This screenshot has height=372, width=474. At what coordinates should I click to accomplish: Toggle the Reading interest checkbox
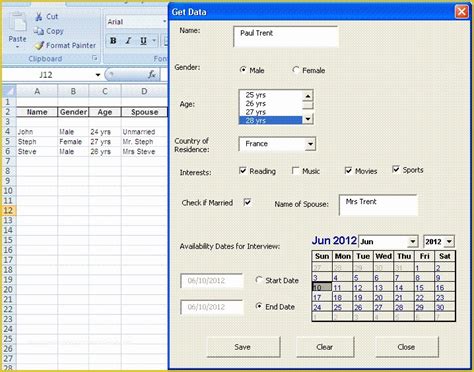[243, 171]
